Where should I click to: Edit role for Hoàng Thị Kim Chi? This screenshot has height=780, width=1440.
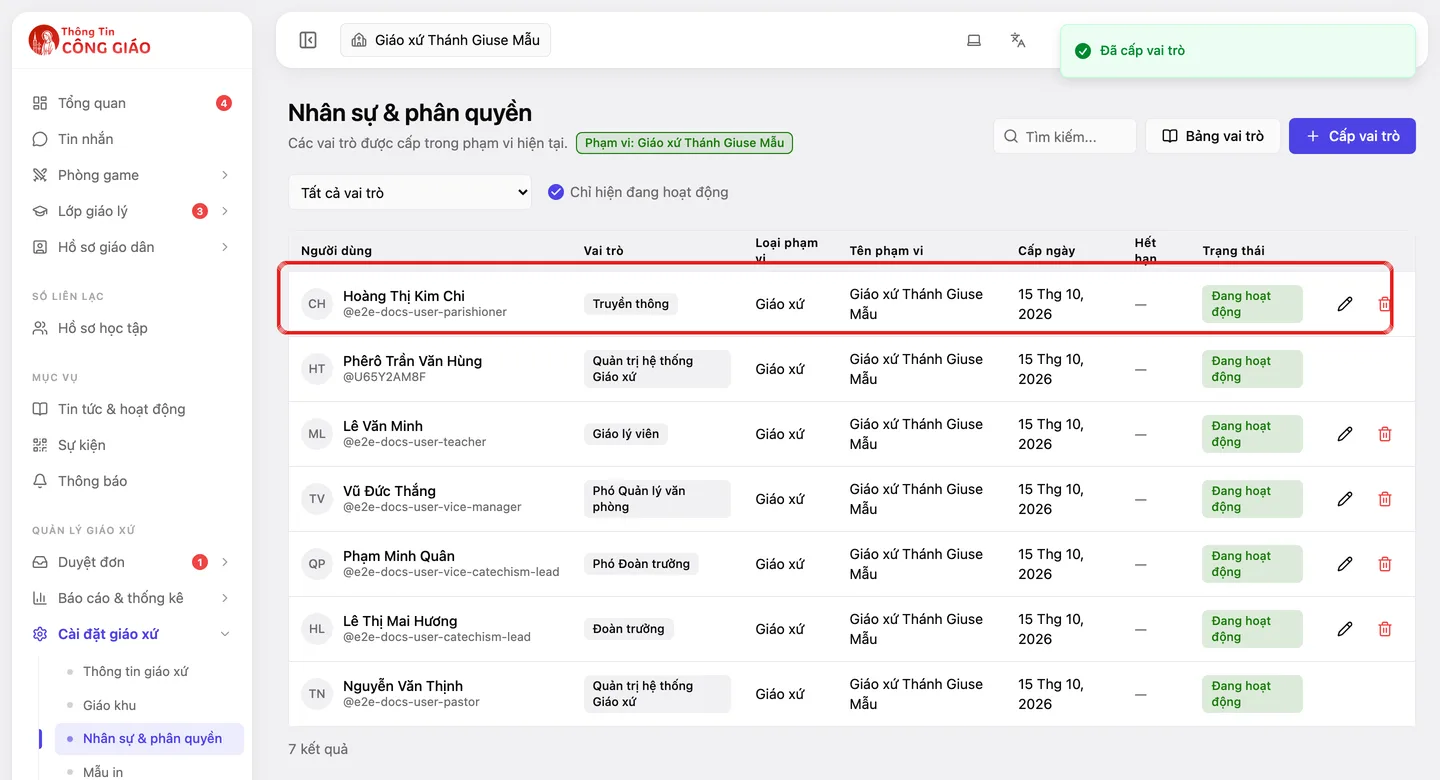point(1345,304)
